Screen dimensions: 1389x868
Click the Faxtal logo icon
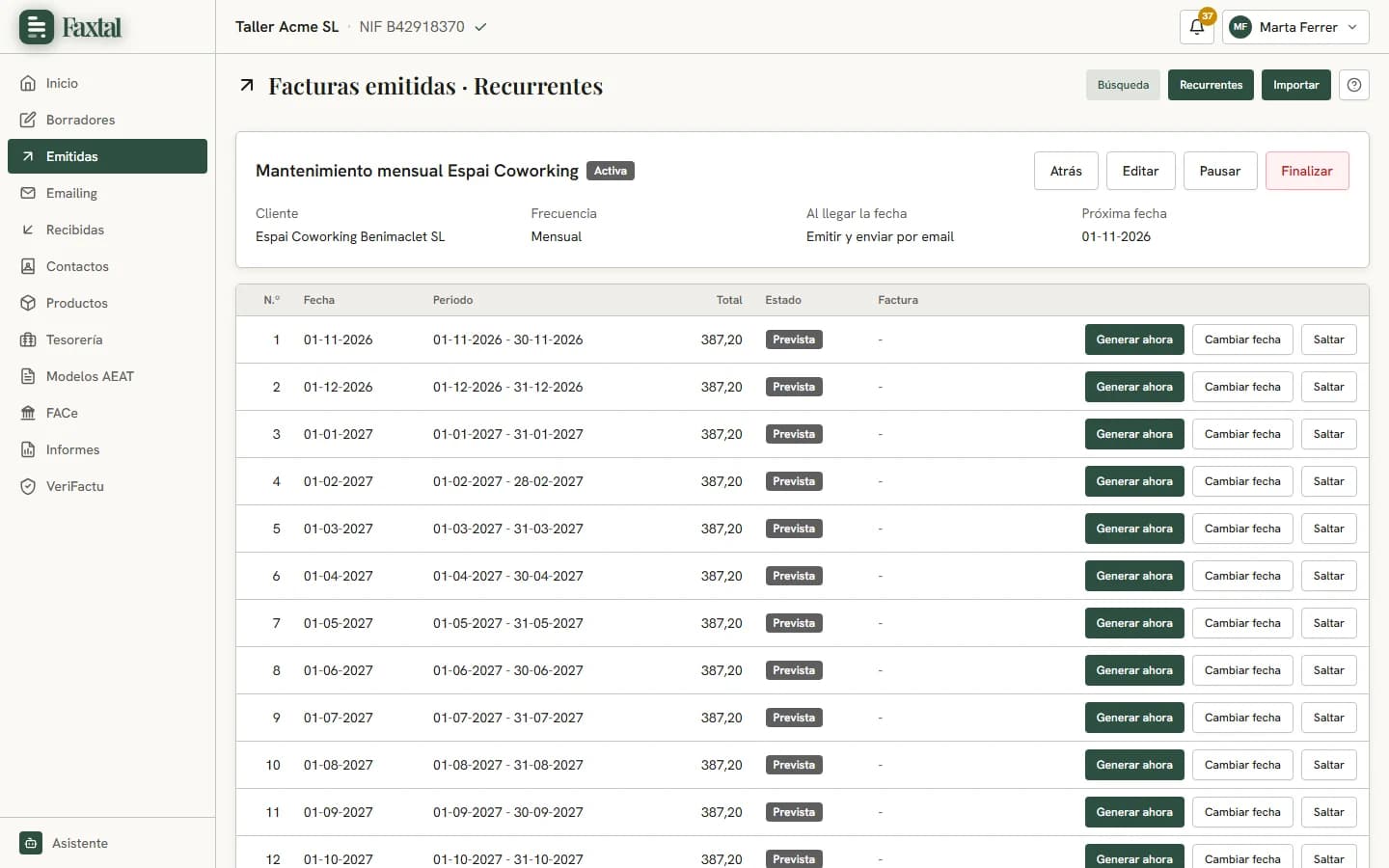coord(37,27)
